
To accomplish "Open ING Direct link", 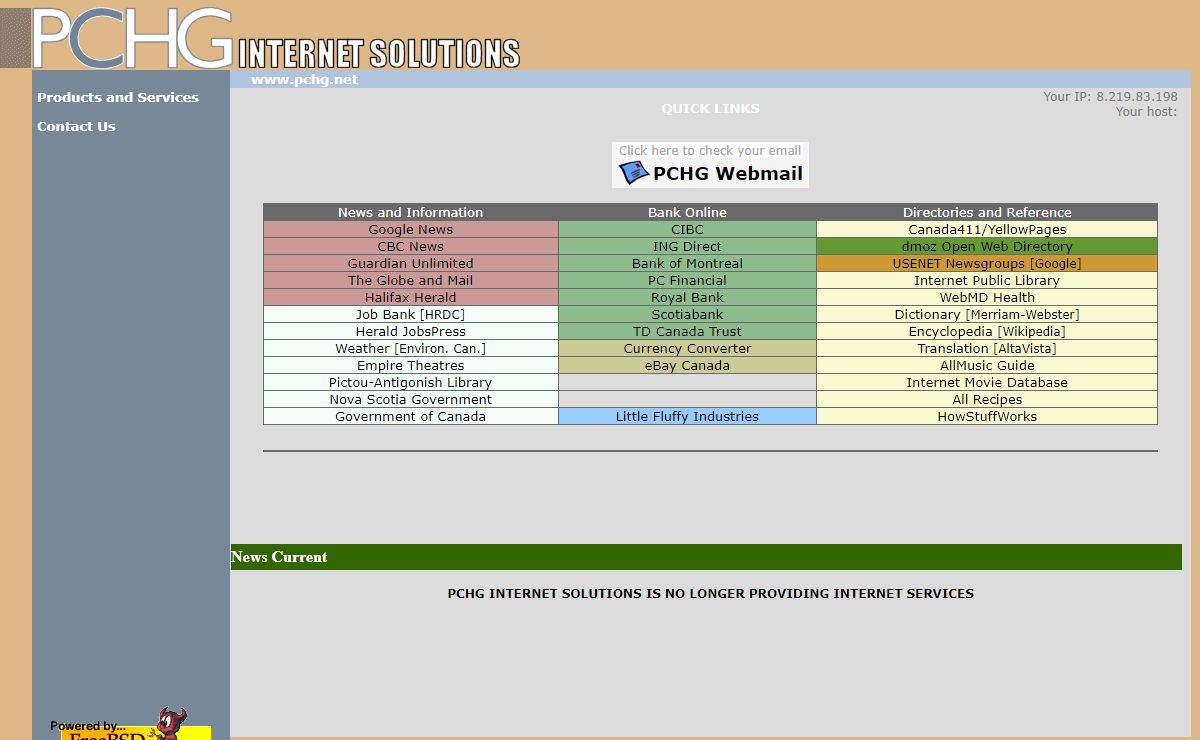I will click(x=687, y=247).
